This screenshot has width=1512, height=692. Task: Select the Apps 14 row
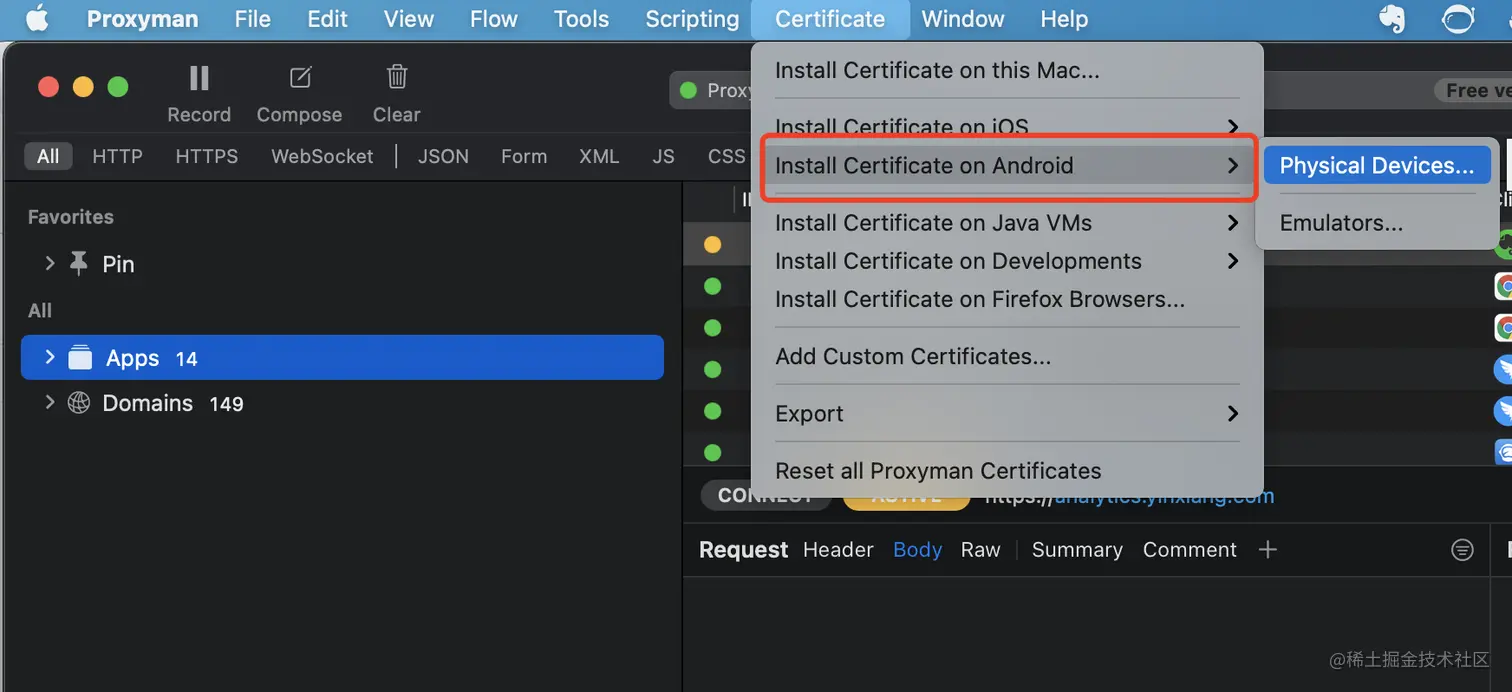pyautogui.click(x=342, y=357)
